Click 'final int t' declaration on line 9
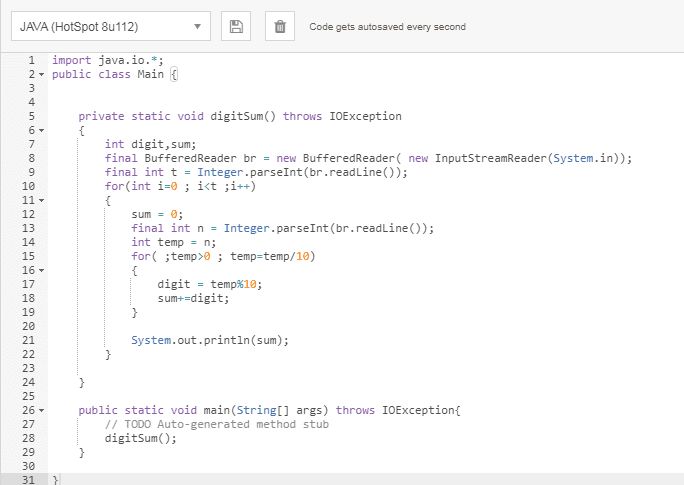Screen dimensions: 684x485 (x=141, y=172)
